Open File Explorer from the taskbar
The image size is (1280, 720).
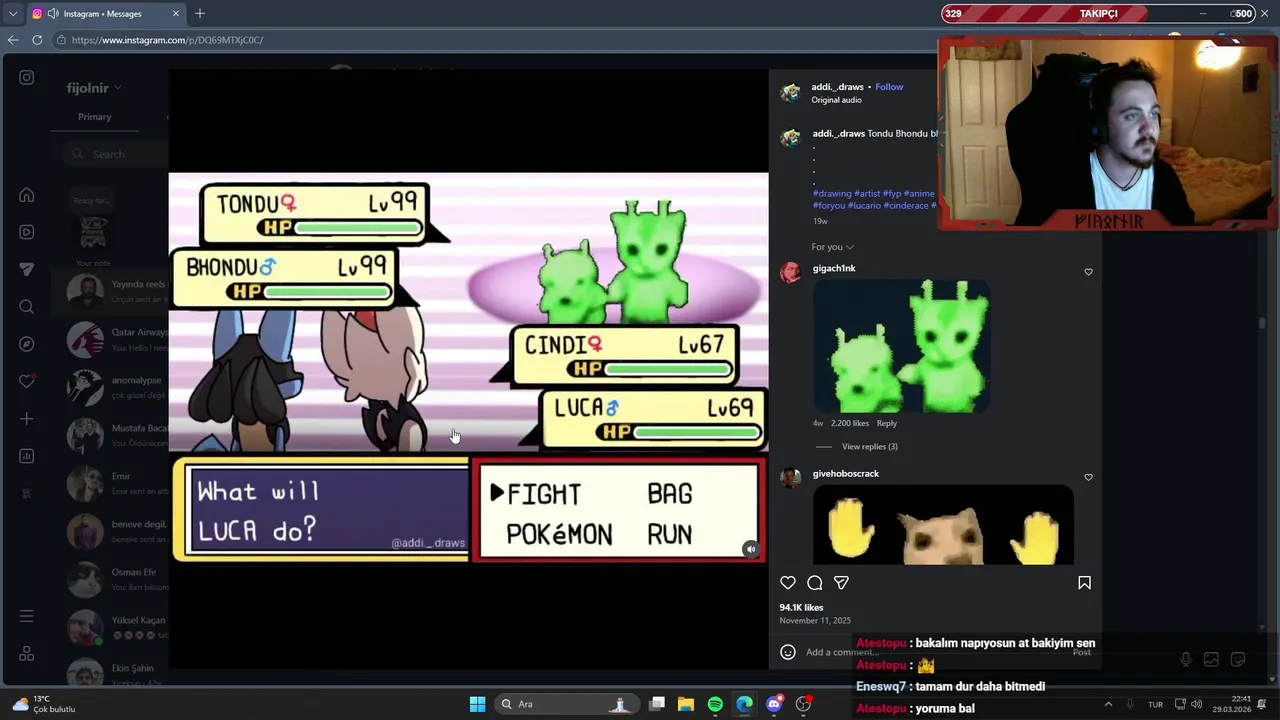pos(686,704)
